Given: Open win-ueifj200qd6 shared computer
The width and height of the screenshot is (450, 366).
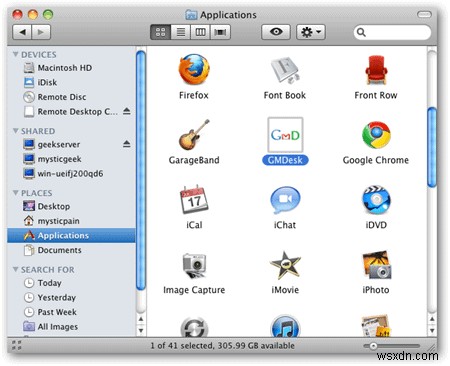Looking at the screenshot, I should [x=71, y=174].
